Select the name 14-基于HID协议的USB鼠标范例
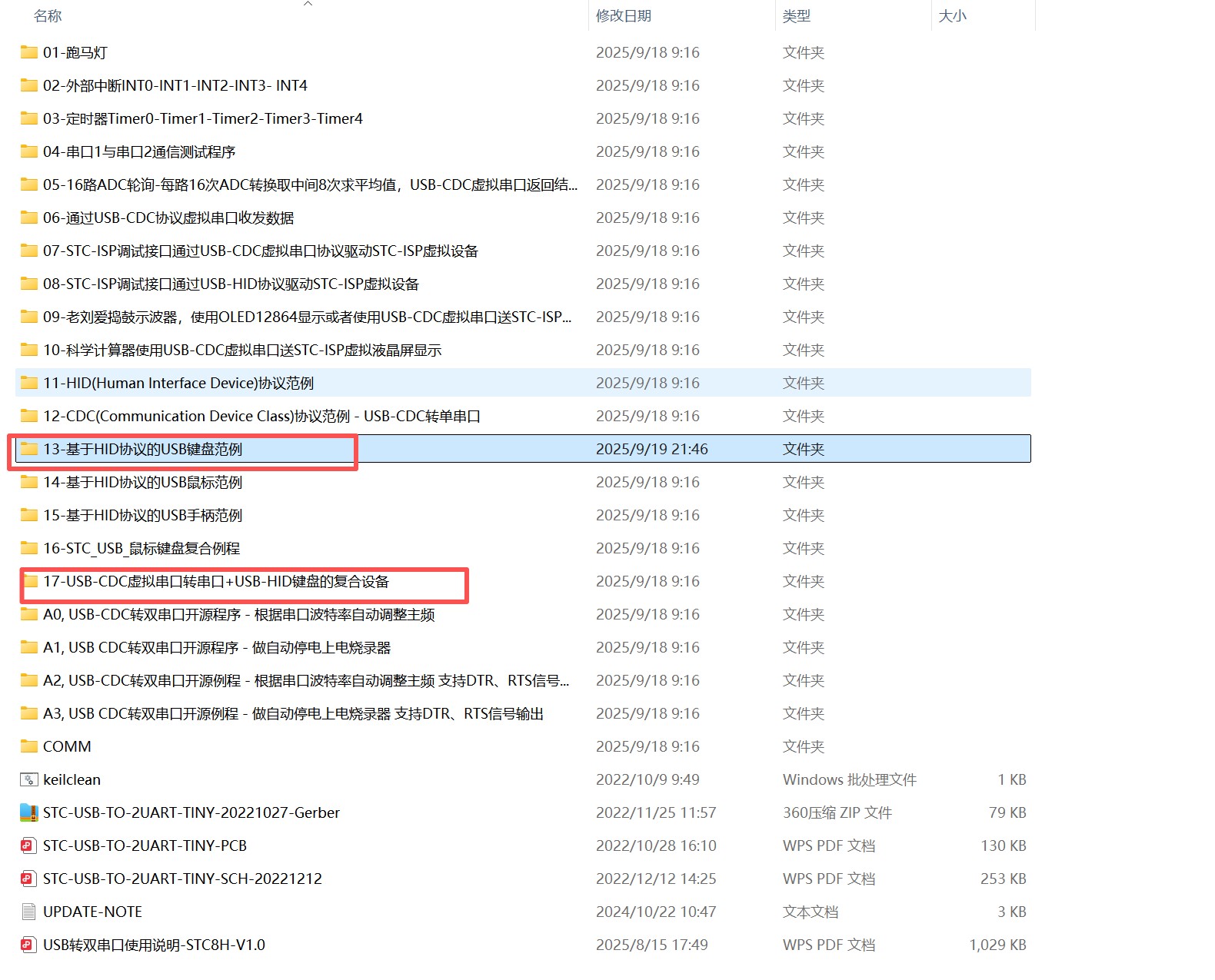Image resolution: width=1215 pixels, height=980 pixels. point(143,482)
